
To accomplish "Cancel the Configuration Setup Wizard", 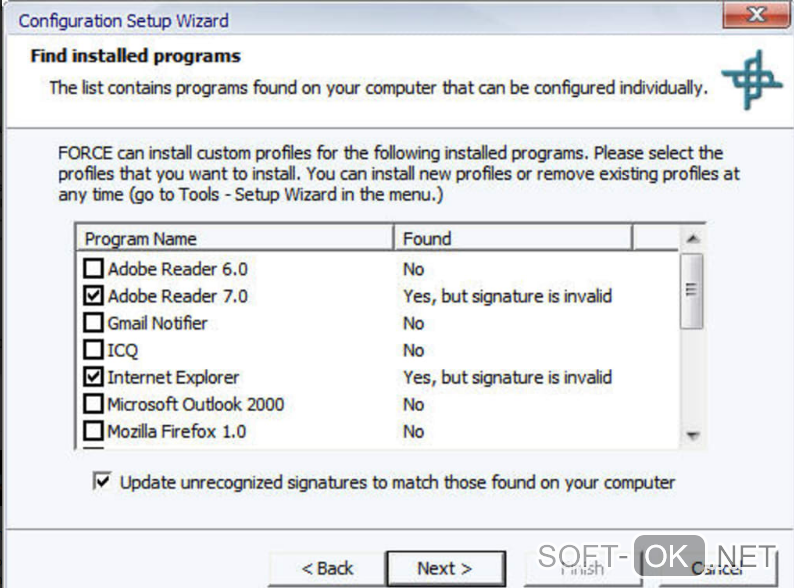I will click(x=717, y=568).
